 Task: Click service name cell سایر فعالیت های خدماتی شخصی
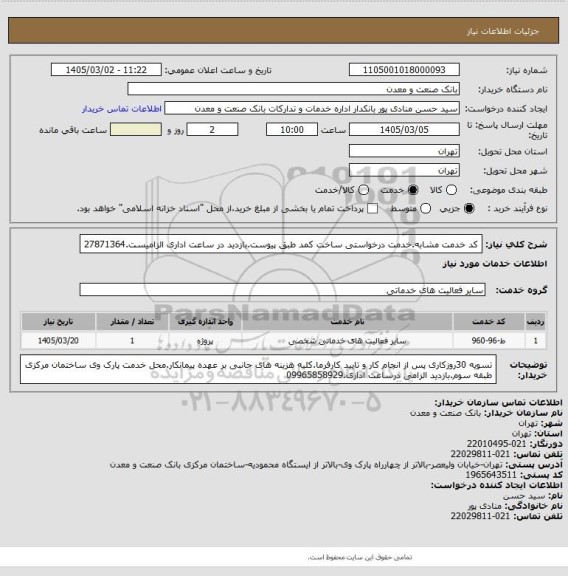point(347,341)
